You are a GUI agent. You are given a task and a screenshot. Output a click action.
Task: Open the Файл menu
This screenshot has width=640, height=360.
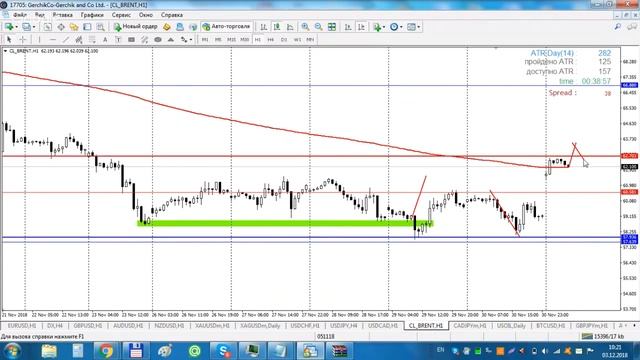tap(20, 15)
